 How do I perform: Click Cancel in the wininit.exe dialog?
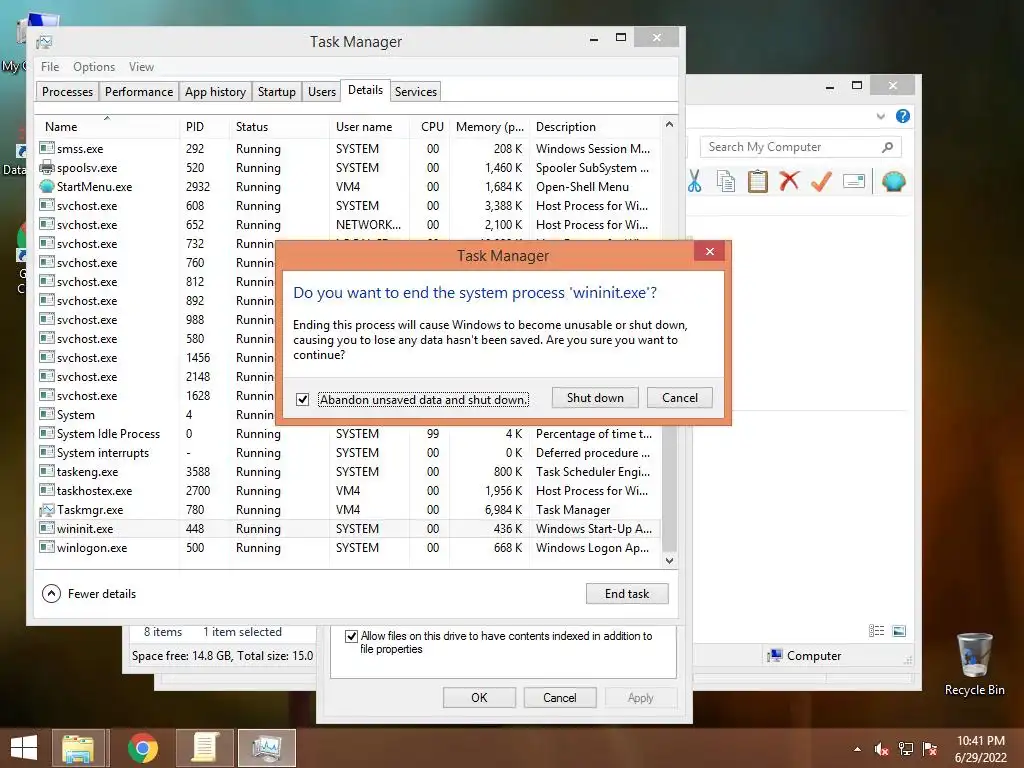[x=680, y=398]
